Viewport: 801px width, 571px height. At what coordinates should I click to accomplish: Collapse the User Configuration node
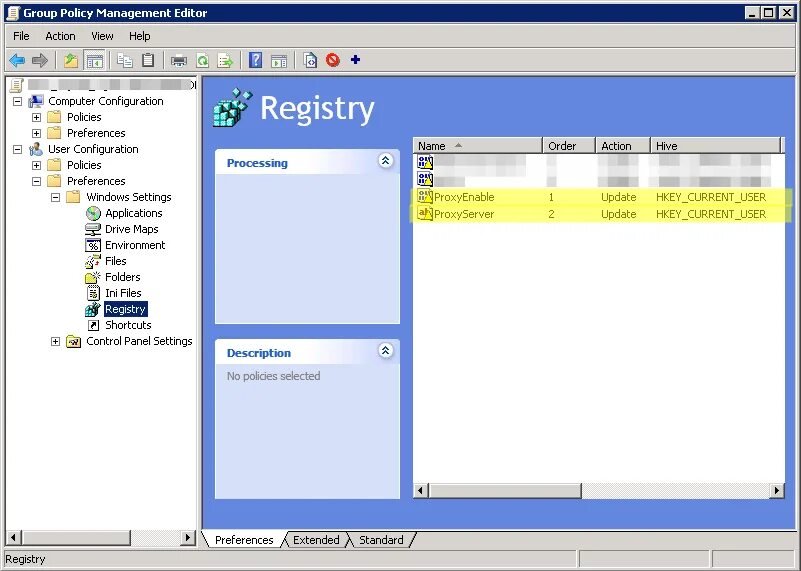tap(17, 149)
